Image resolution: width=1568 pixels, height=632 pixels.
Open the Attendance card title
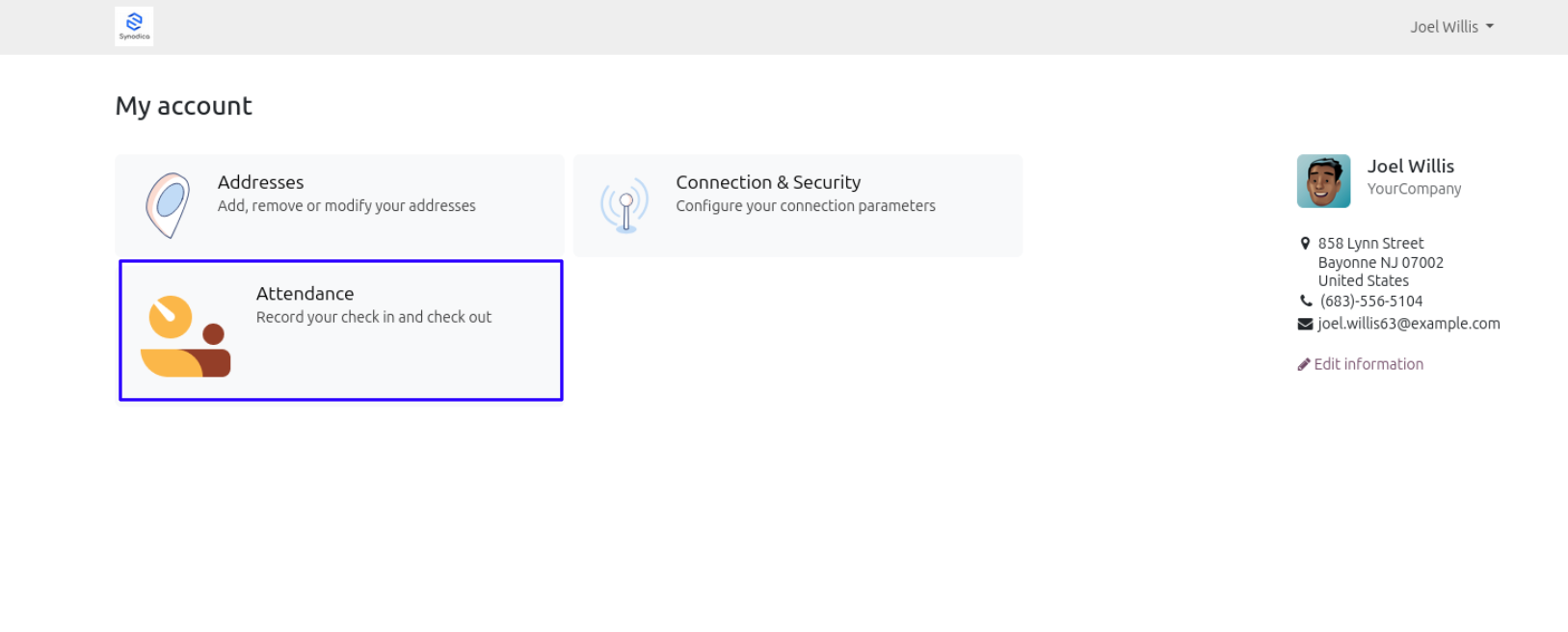coord(305,294)
